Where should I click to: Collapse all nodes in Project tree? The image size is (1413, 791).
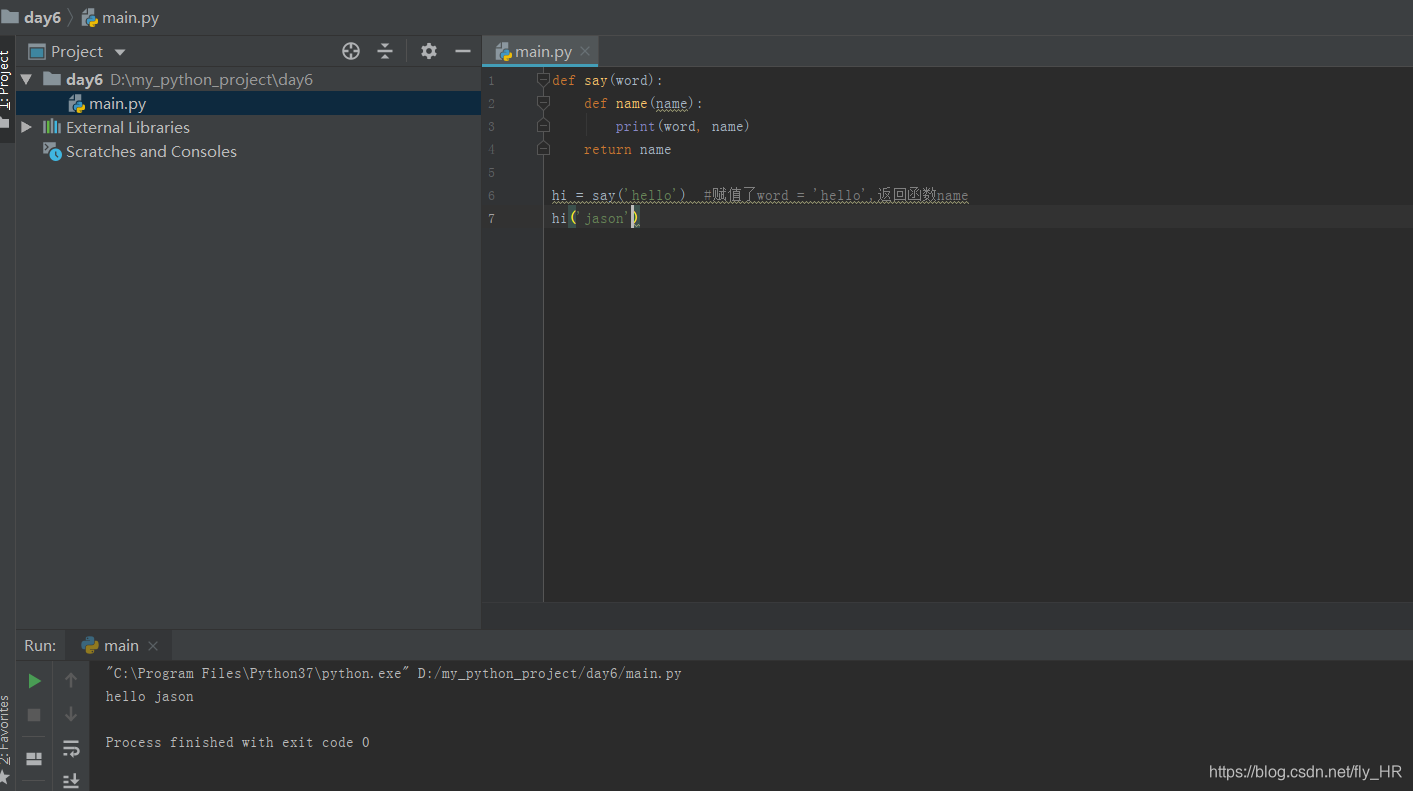tap(385, 50)
